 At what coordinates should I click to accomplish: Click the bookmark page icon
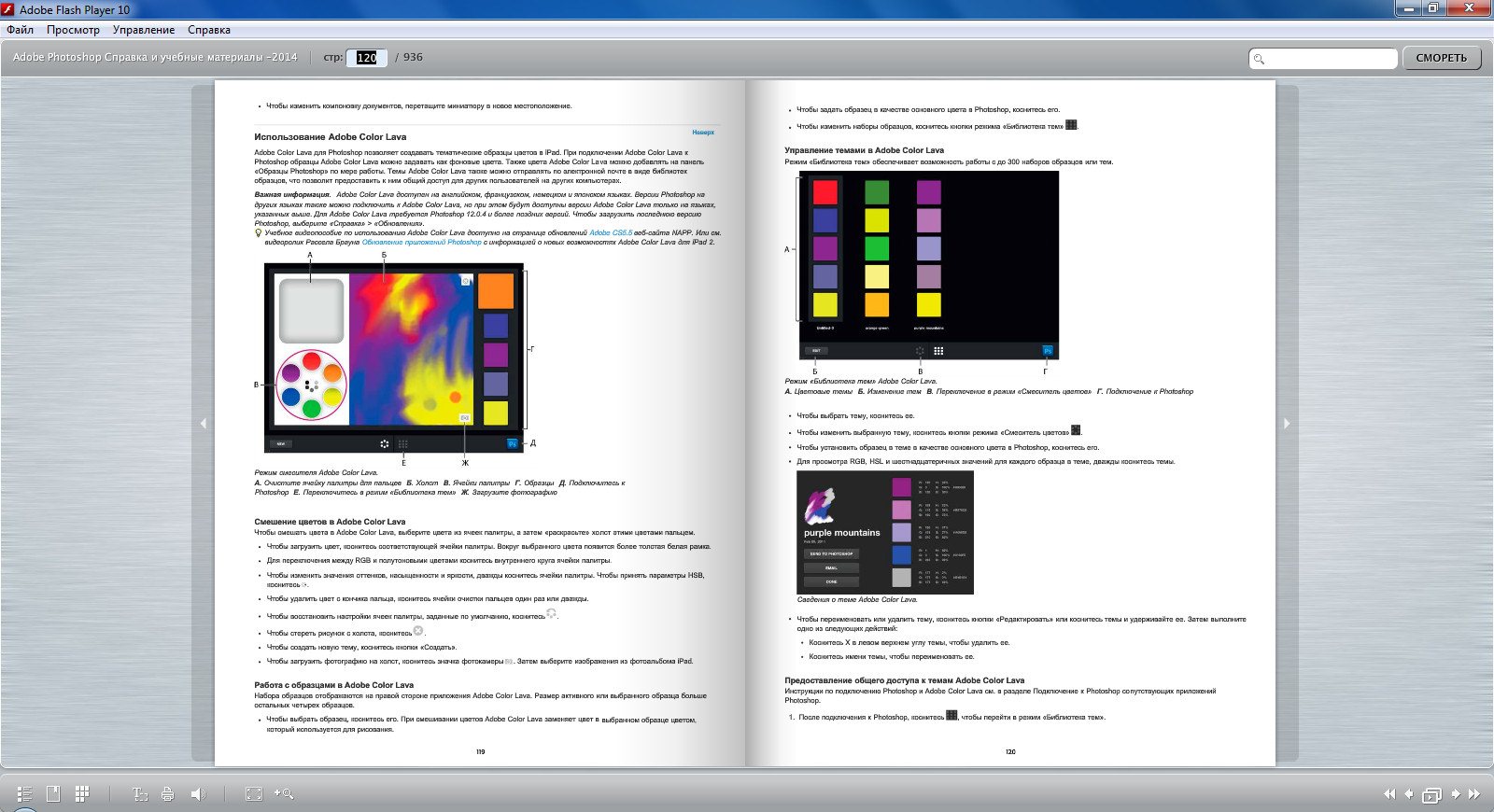(x=53, y=793)
